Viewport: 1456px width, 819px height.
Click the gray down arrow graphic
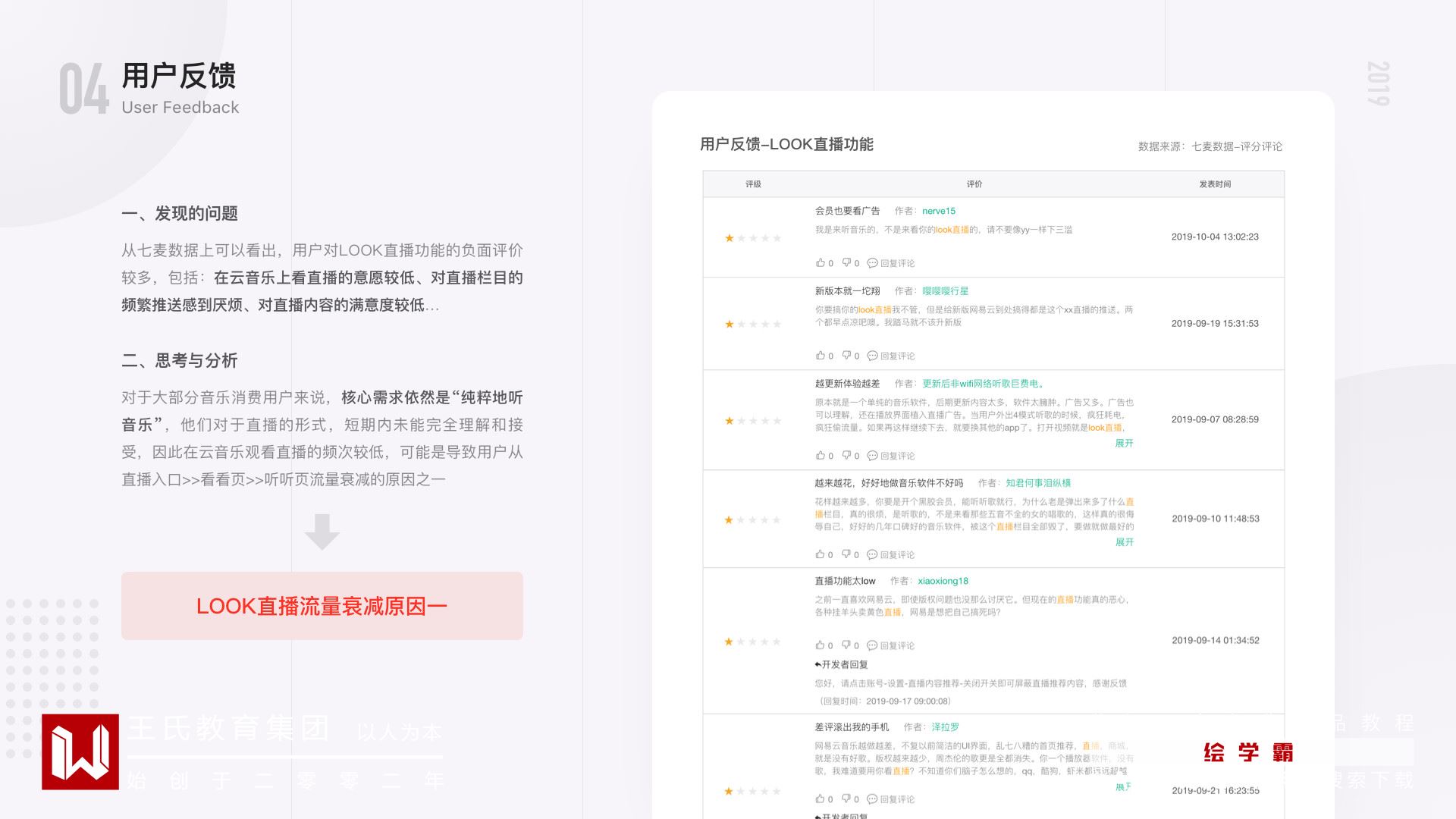point(322,532)
